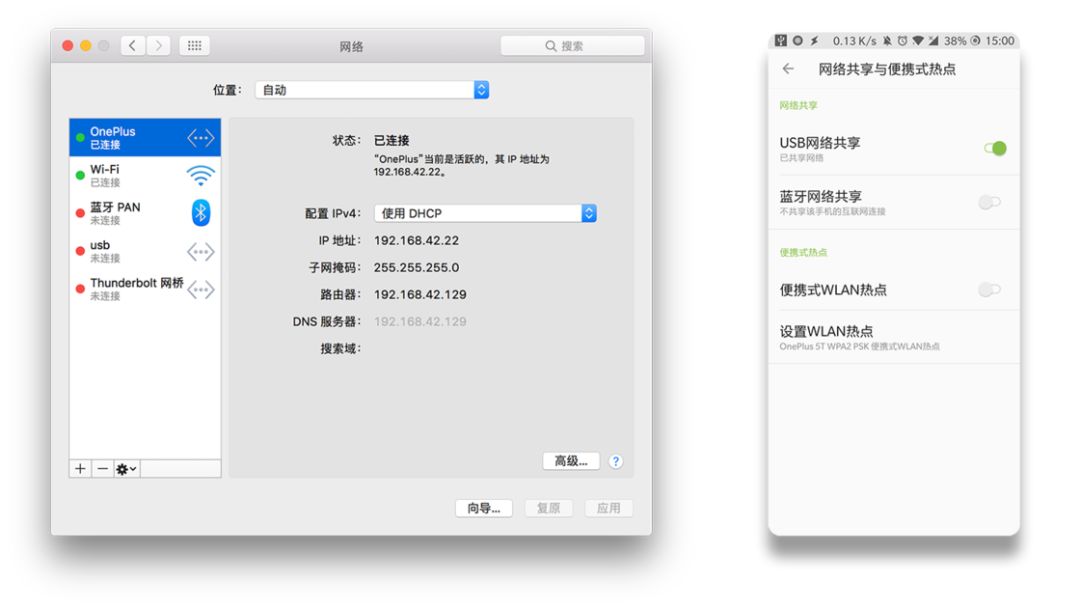Click the phone Wi-Fi status icon
This screenshot has height=608, width=1080.
coord(917,41)
